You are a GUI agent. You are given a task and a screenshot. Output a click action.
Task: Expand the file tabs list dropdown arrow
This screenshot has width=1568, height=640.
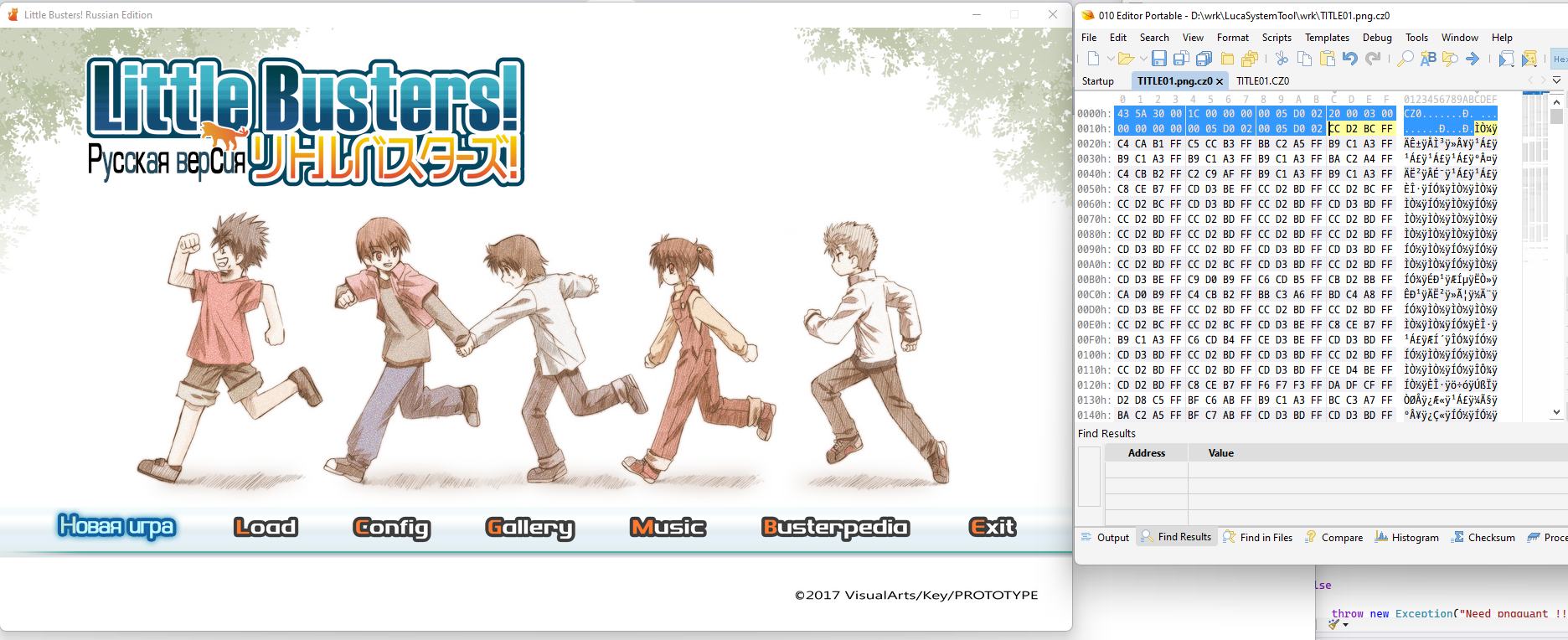[1557, 80]
